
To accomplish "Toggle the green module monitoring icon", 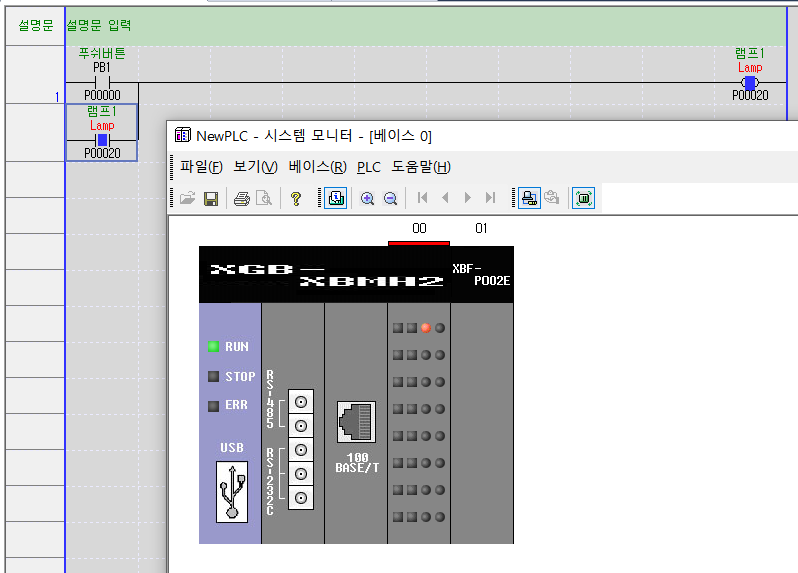I will point(583,198).
